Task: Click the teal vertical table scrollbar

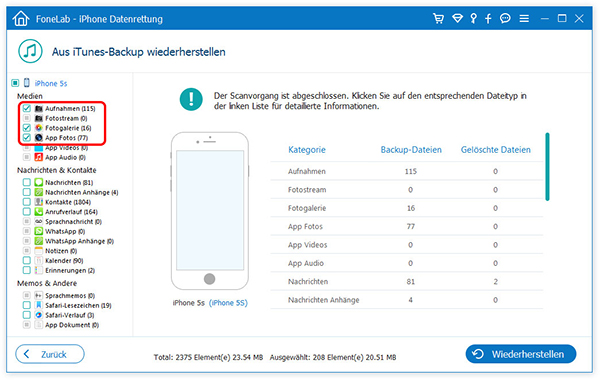Action: click(x=548, y=167)
